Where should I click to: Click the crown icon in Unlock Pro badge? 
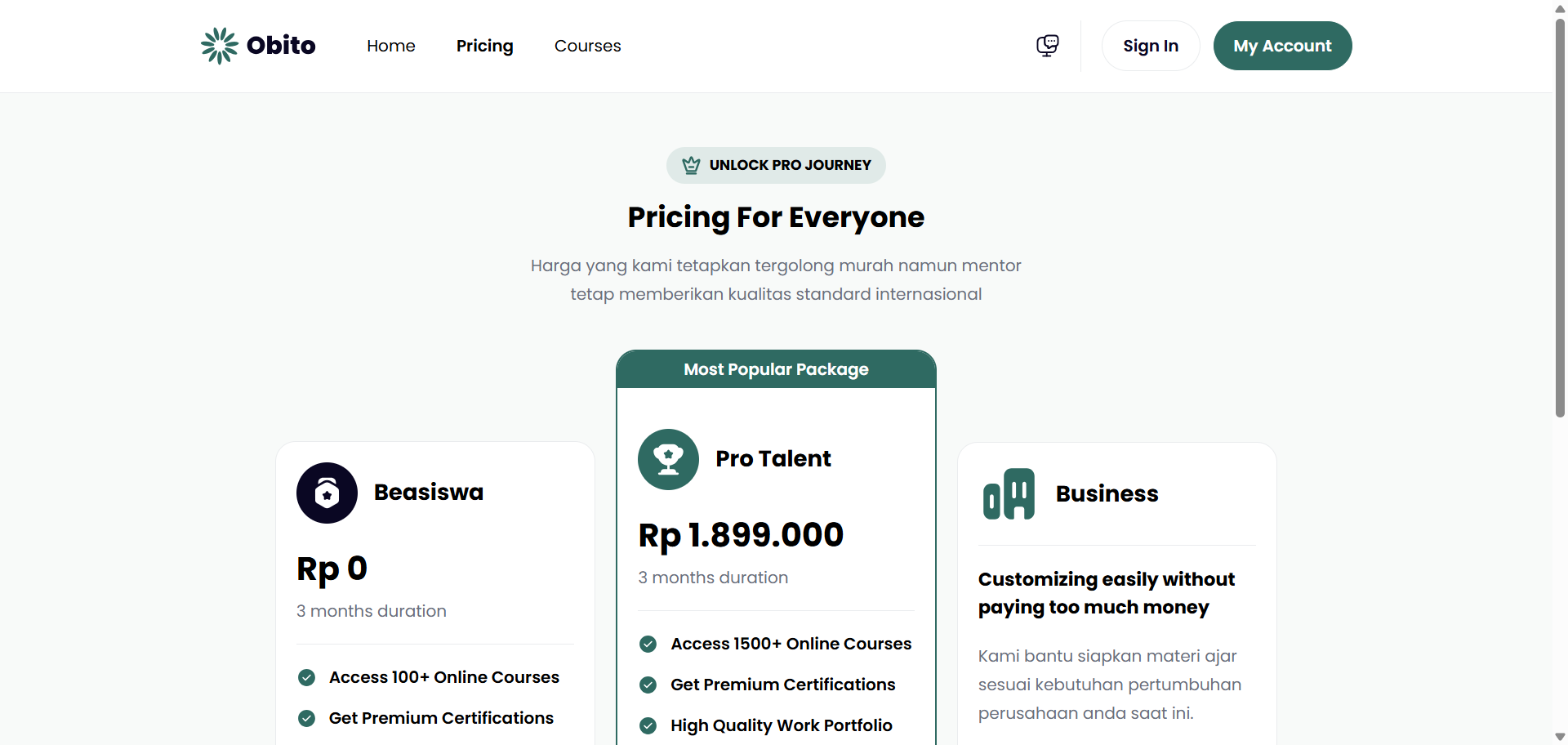click(x=691, y=165)
